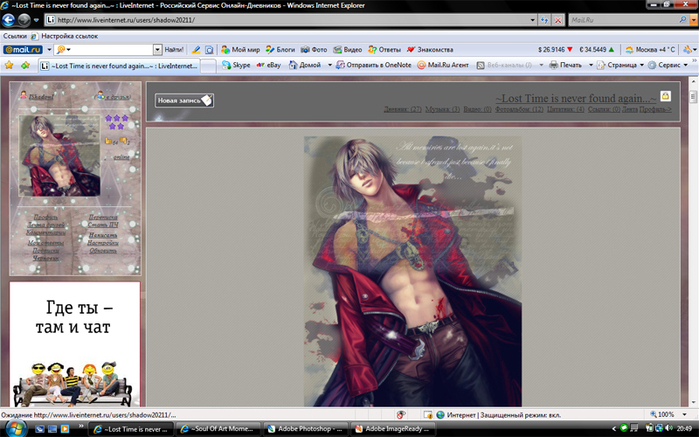The image size is (699, 437).
Task: Open Ответы toolbar item
Action: (x=384, y=49)
